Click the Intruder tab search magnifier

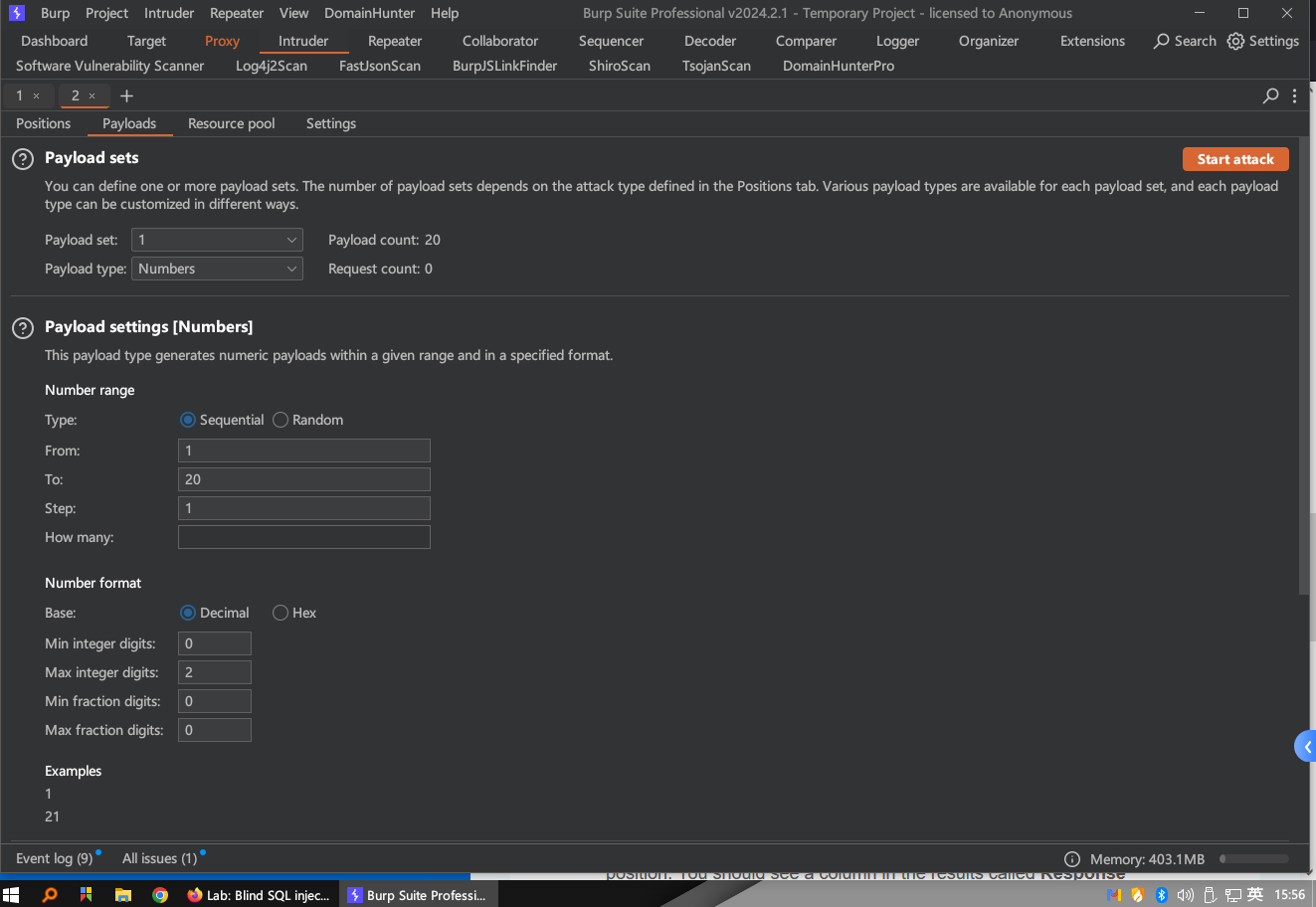(x=1270, y=95)
